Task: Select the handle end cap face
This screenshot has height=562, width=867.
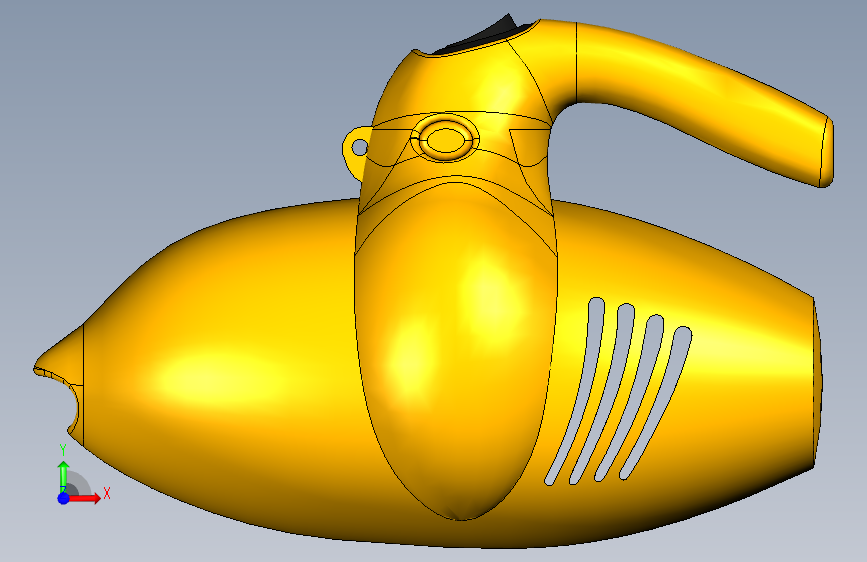Action: 827,152
